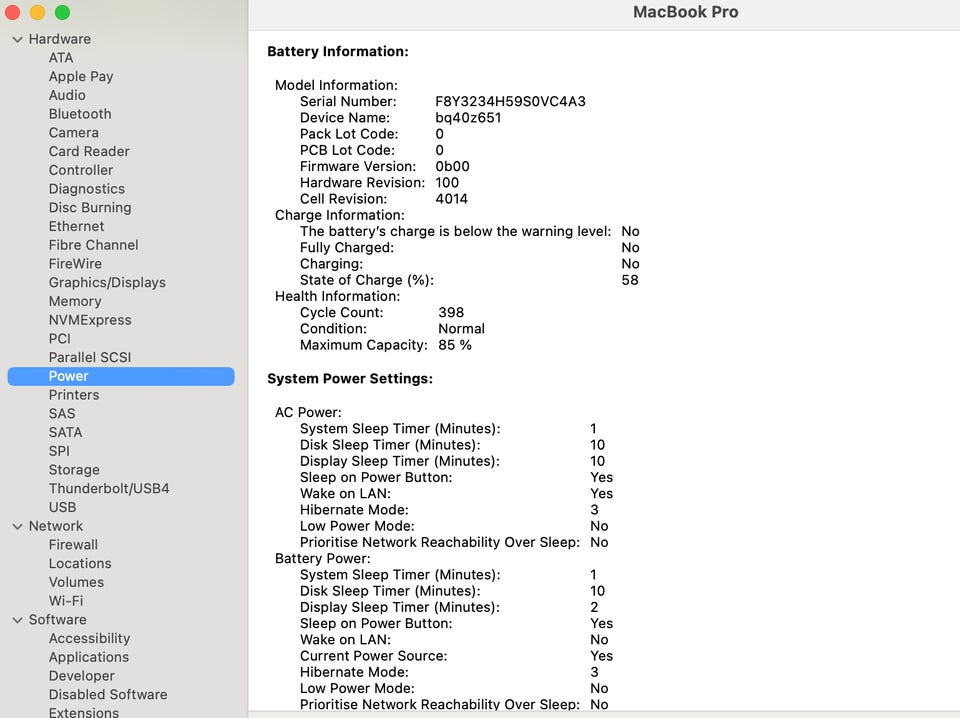Image resolution: width=960 pixels, height=718 pixels.
Task: Select Locations under Network
Action: point(80,564)
